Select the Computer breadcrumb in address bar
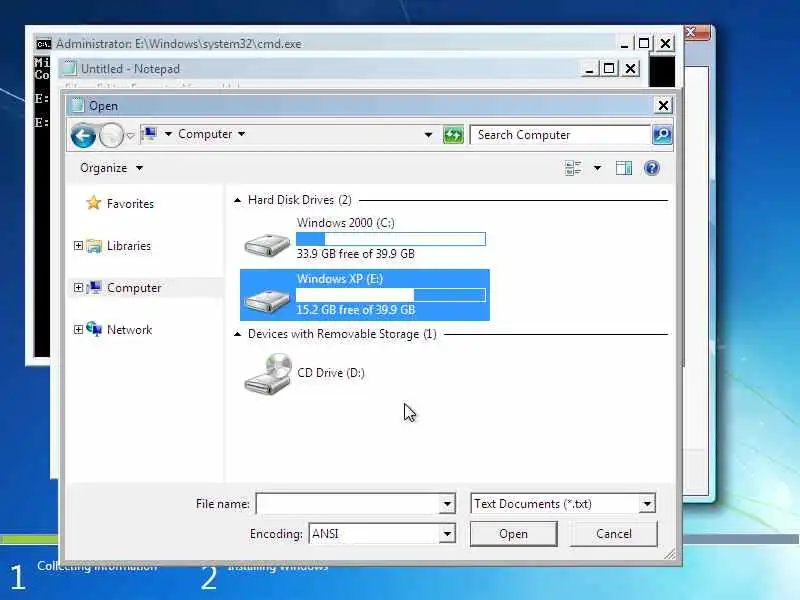The image size is (800, 600). point(205,134)
